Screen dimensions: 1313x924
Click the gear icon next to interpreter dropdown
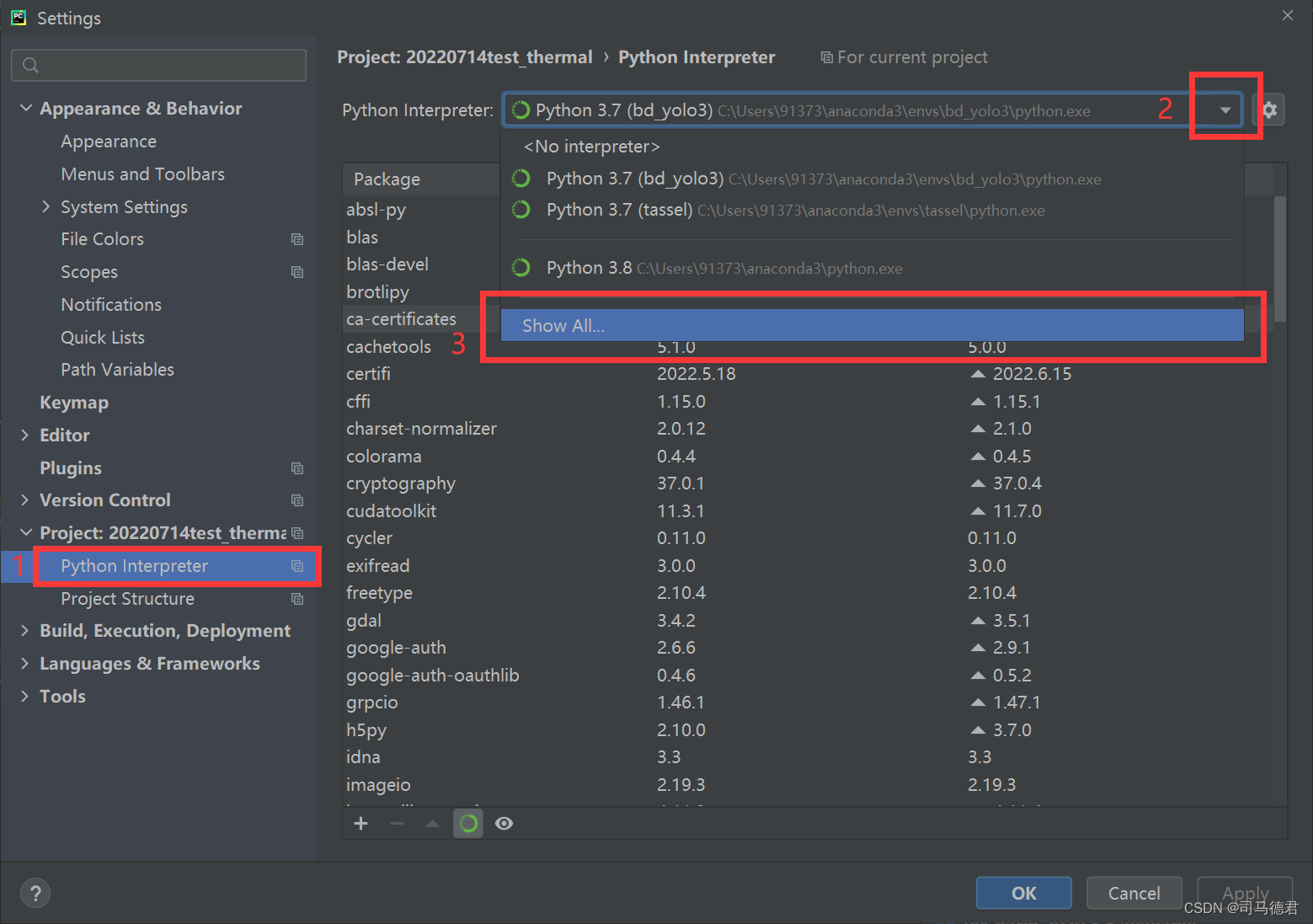tap(1269, 109)
